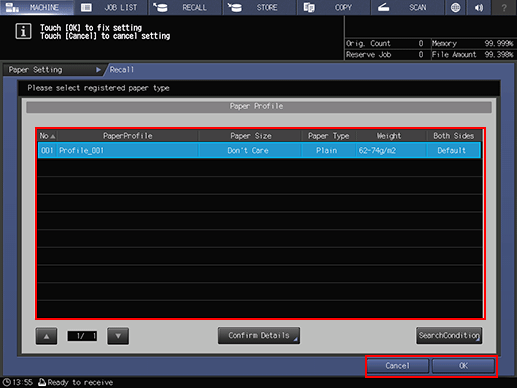Switch to the COPY tab
This screenshot has width=517, height=388.
tap(334, 7)
